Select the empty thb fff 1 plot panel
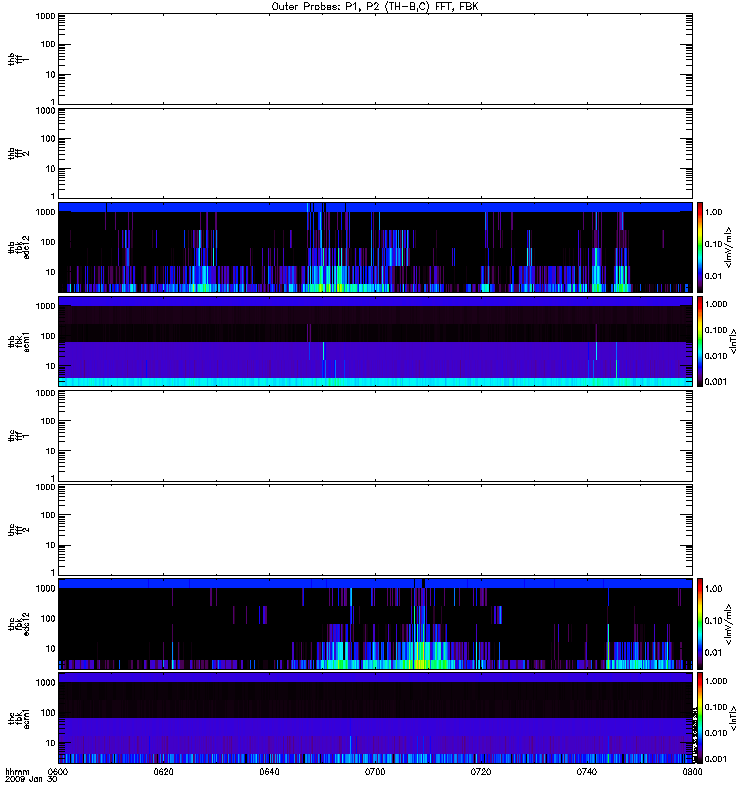 (375, 59)
